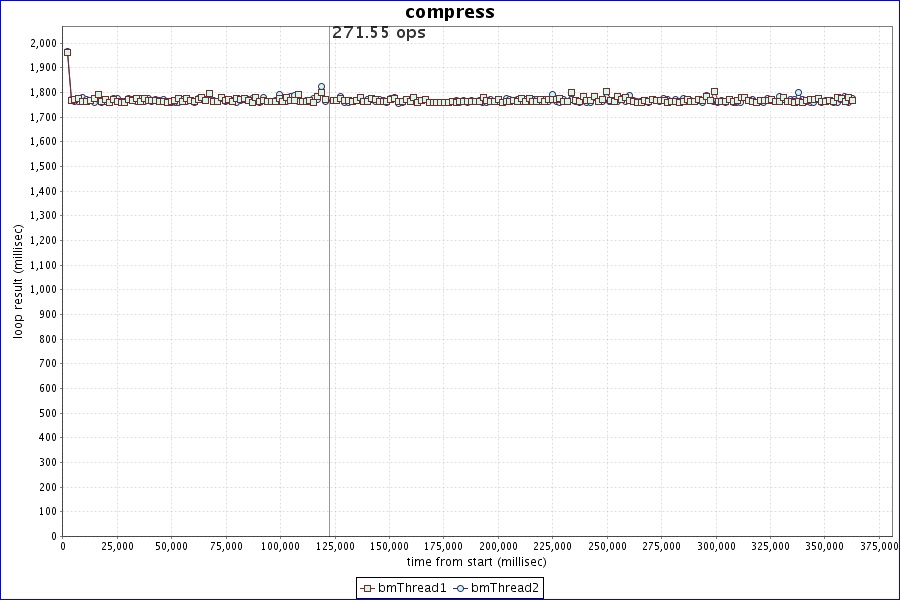
Task: Click the vertical gray marker line
Action: (x=329, y=300)
